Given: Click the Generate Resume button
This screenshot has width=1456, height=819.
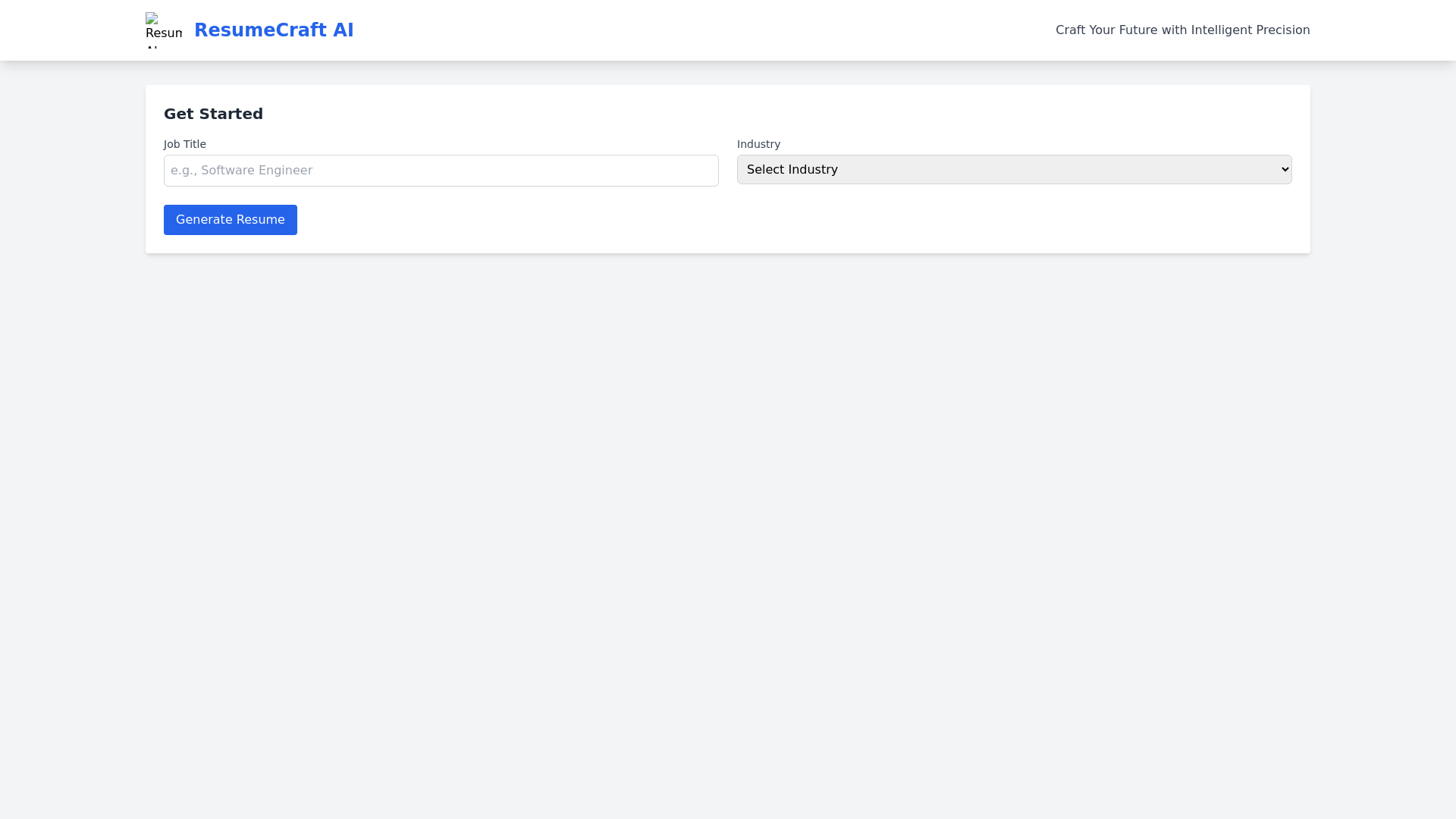Looking at the screenshot, I should click(x=231, y=220).
